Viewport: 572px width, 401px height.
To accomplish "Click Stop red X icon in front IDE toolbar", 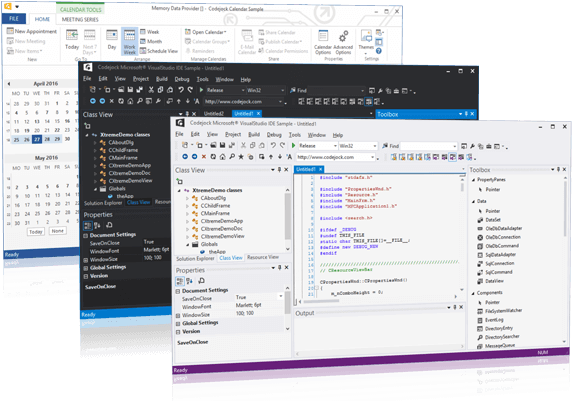I will (204, 157).
